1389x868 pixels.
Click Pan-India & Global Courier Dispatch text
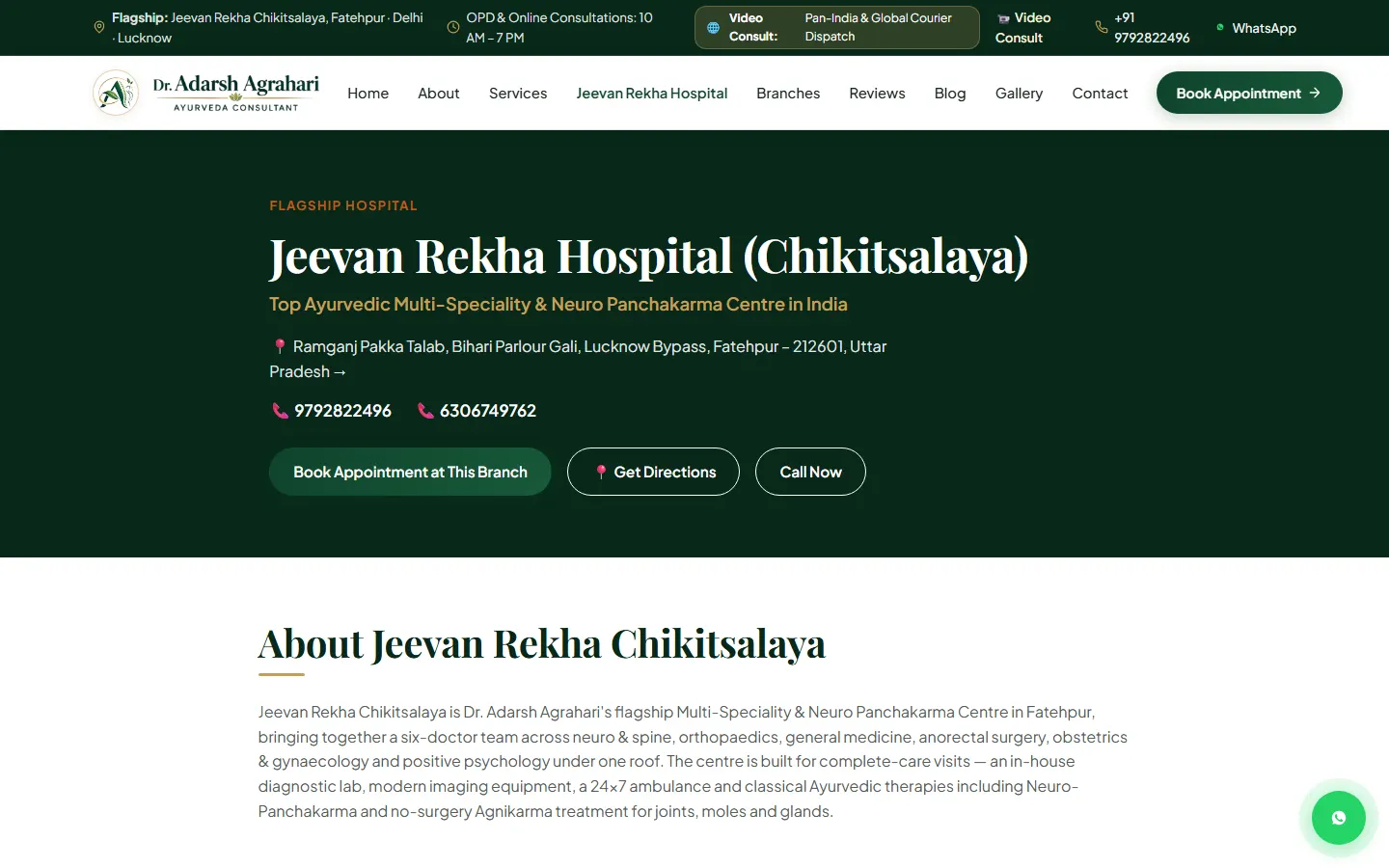pos(878,27)
